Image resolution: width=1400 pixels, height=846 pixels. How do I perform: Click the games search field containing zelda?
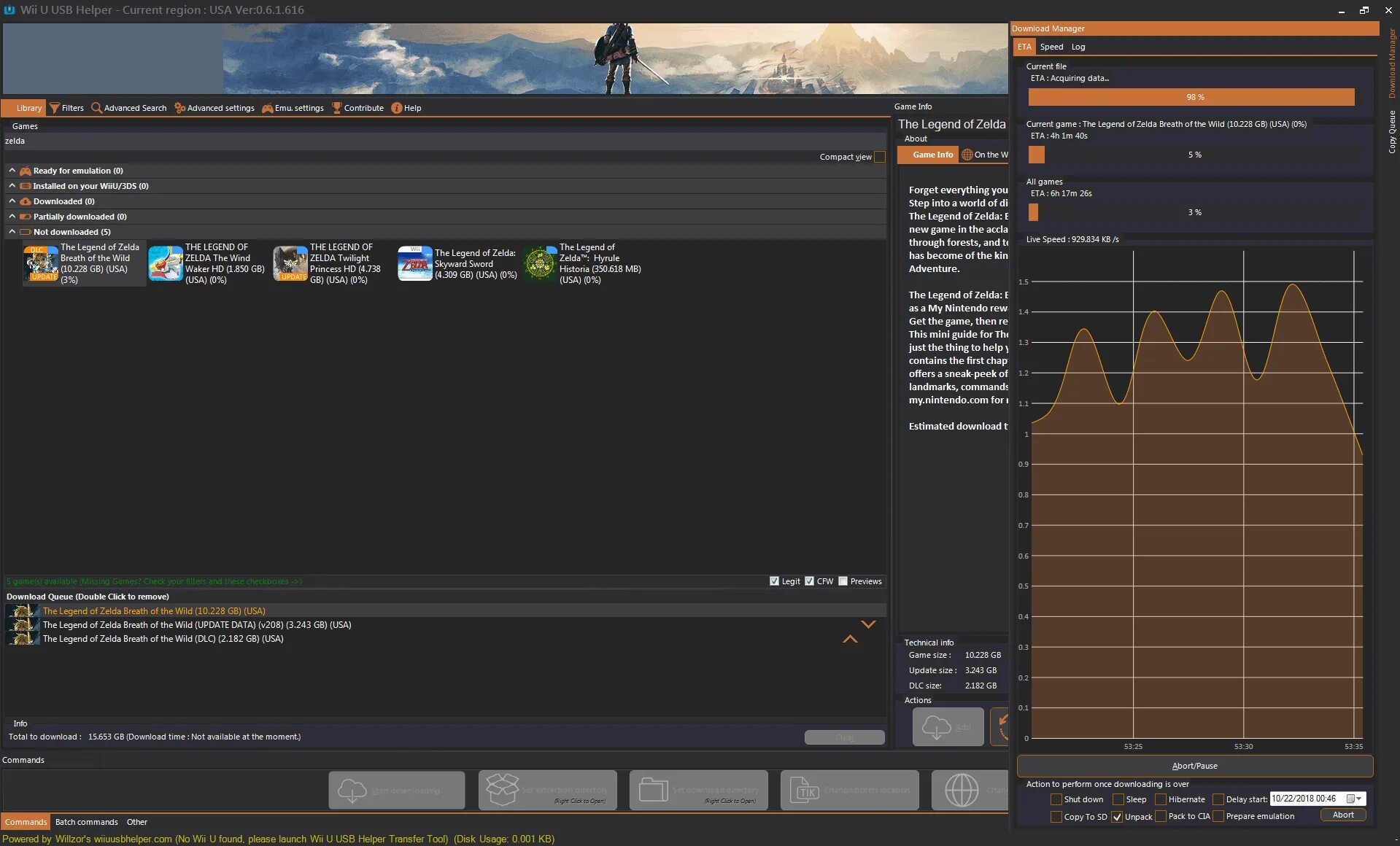tap(444, 141)
